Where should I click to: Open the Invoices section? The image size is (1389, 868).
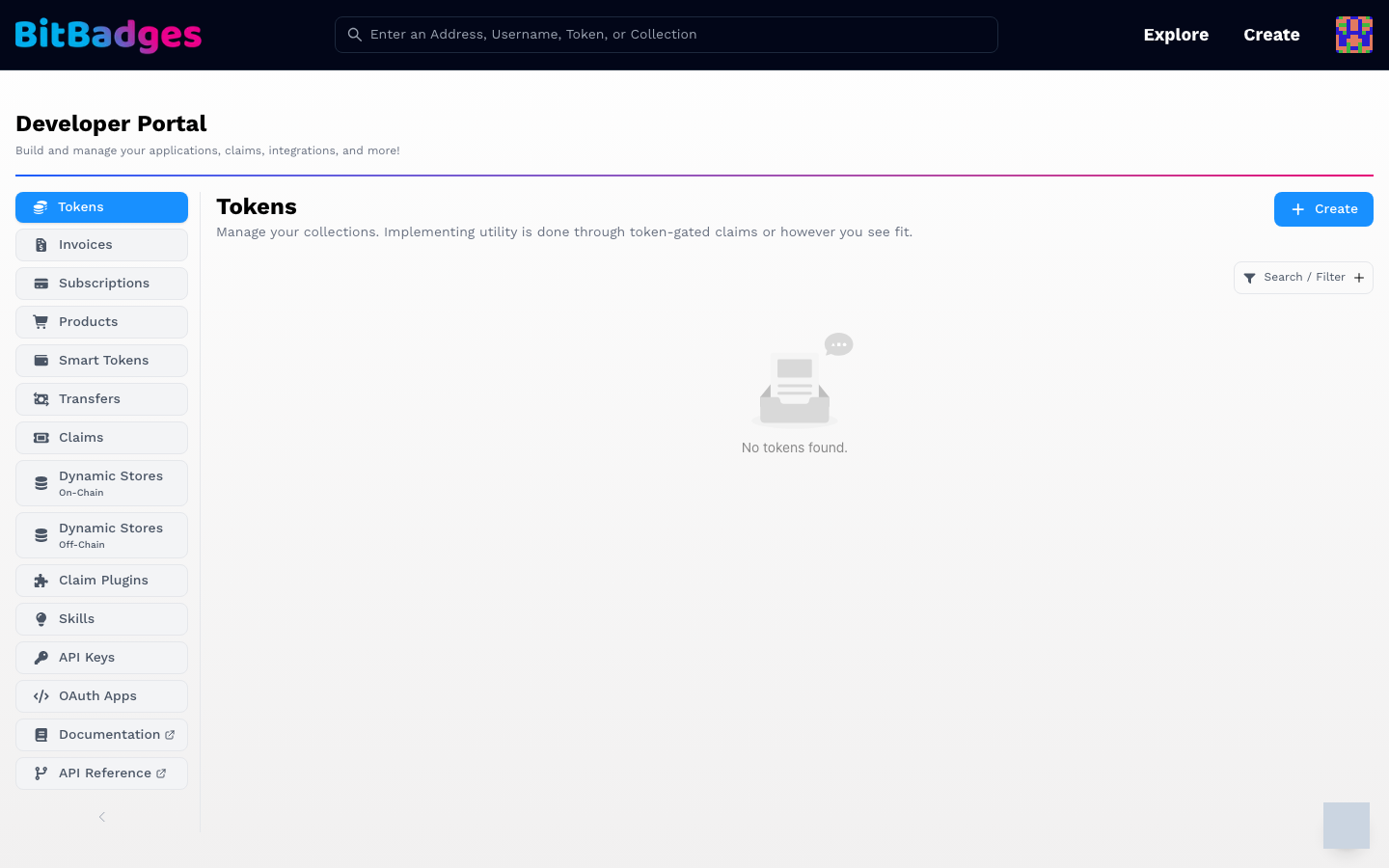pyautogui.click(x=101, y=245)
